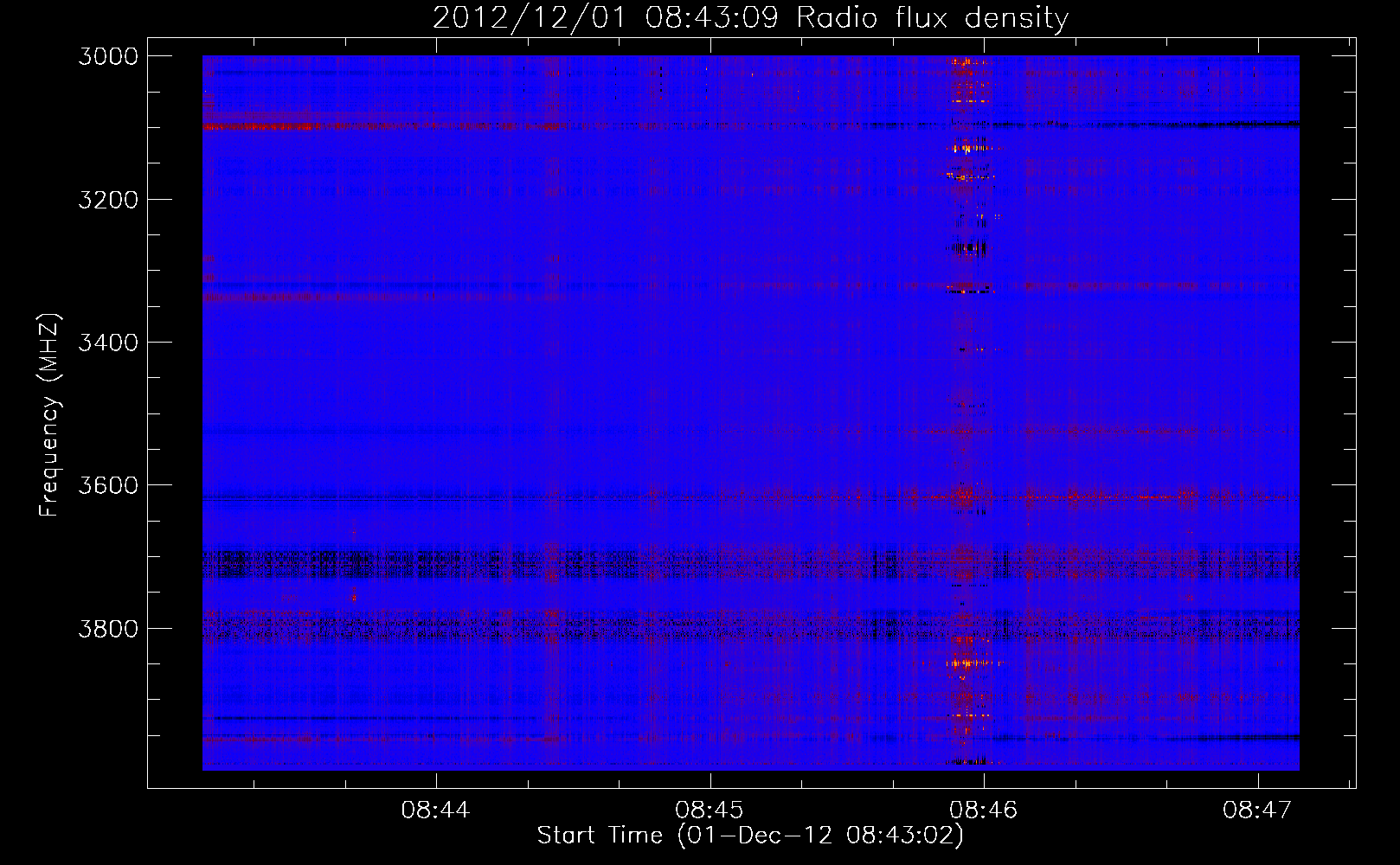Click the 3600 frequency tick label

pyautogui.click(x=108, y=485)
